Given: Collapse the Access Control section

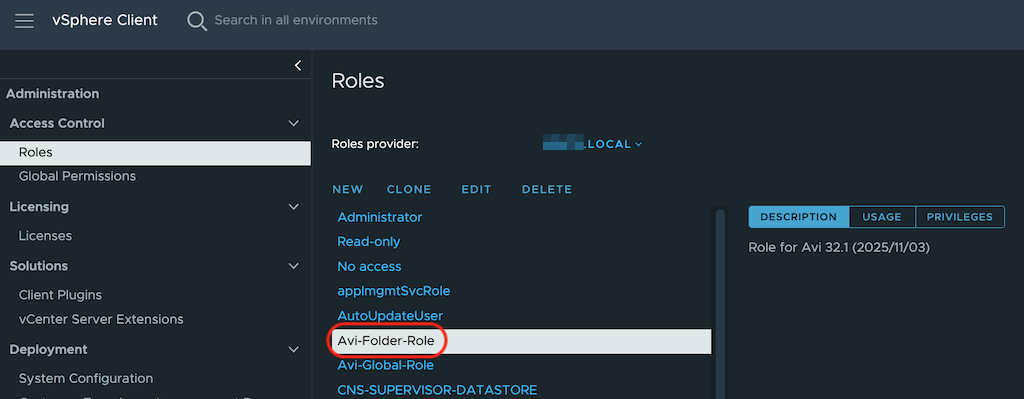Looking at the screenshot, I should tap(294, 123).
